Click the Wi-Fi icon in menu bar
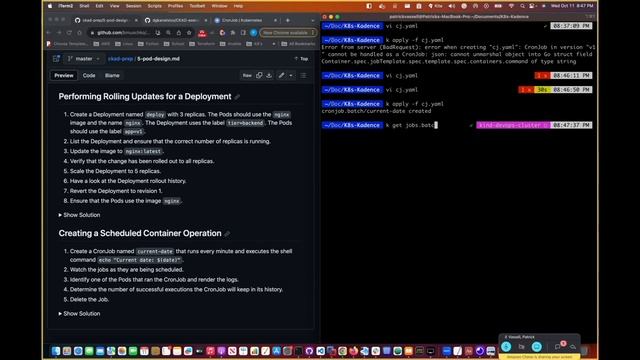Screen dimensions: 640x360 click(x=511, y=6)
